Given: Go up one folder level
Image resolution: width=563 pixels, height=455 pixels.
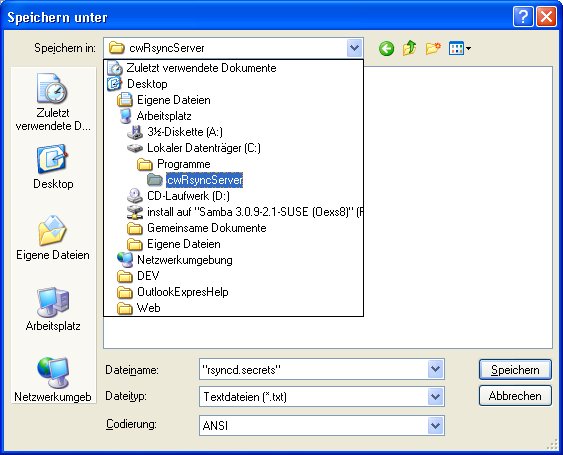Looking at the screenshot, I should (409, 48).
